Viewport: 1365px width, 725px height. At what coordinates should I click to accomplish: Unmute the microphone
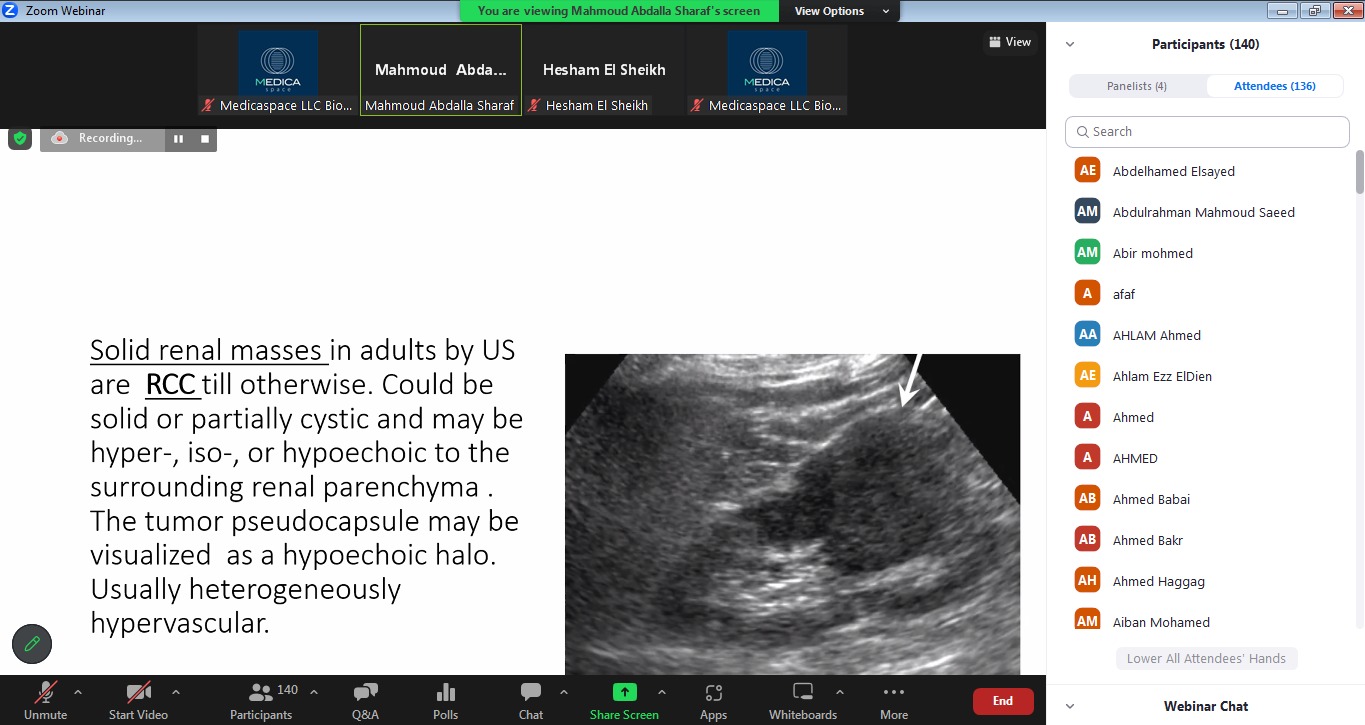[x=45, y=700]
